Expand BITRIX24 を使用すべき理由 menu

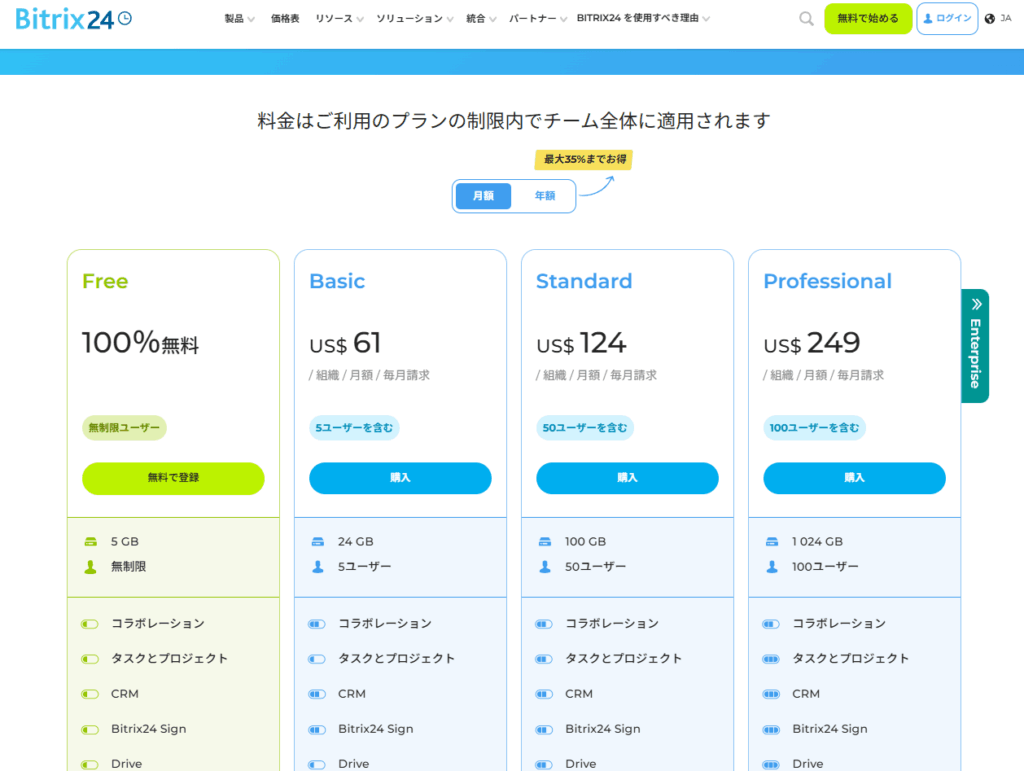[643, 19]
